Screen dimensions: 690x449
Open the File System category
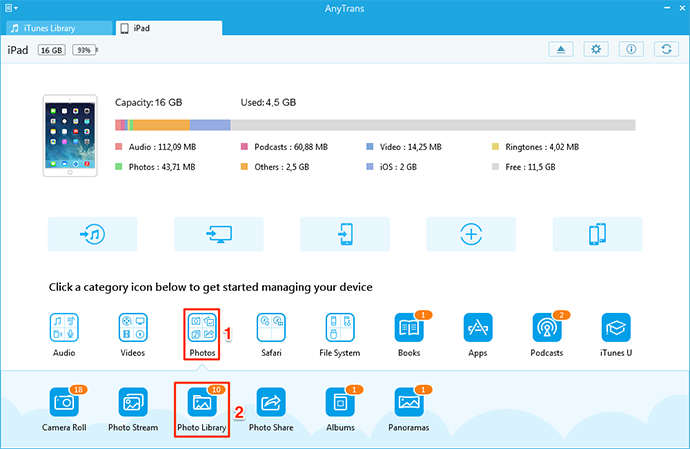340,328
